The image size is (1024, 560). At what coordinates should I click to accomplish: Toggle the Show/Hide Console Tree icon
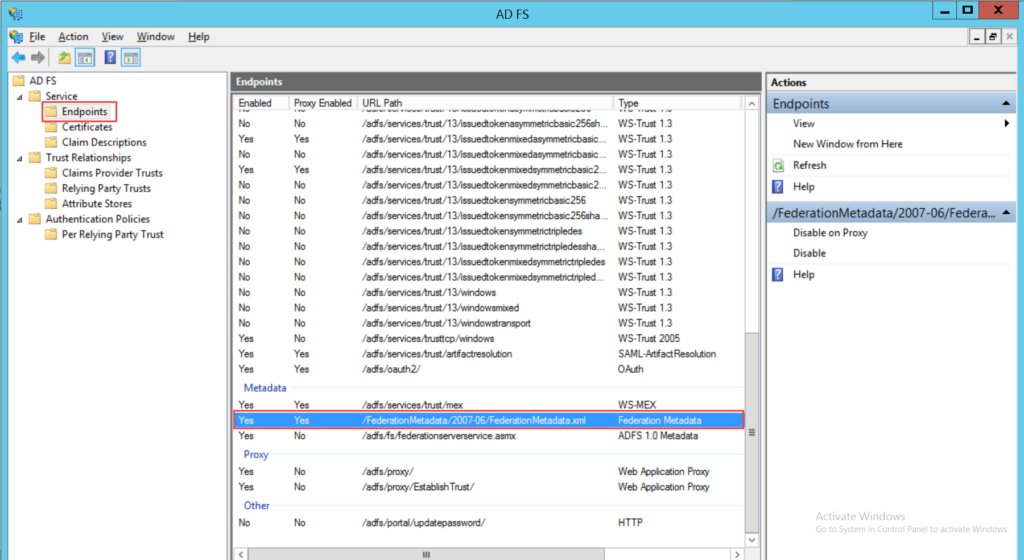85,58
